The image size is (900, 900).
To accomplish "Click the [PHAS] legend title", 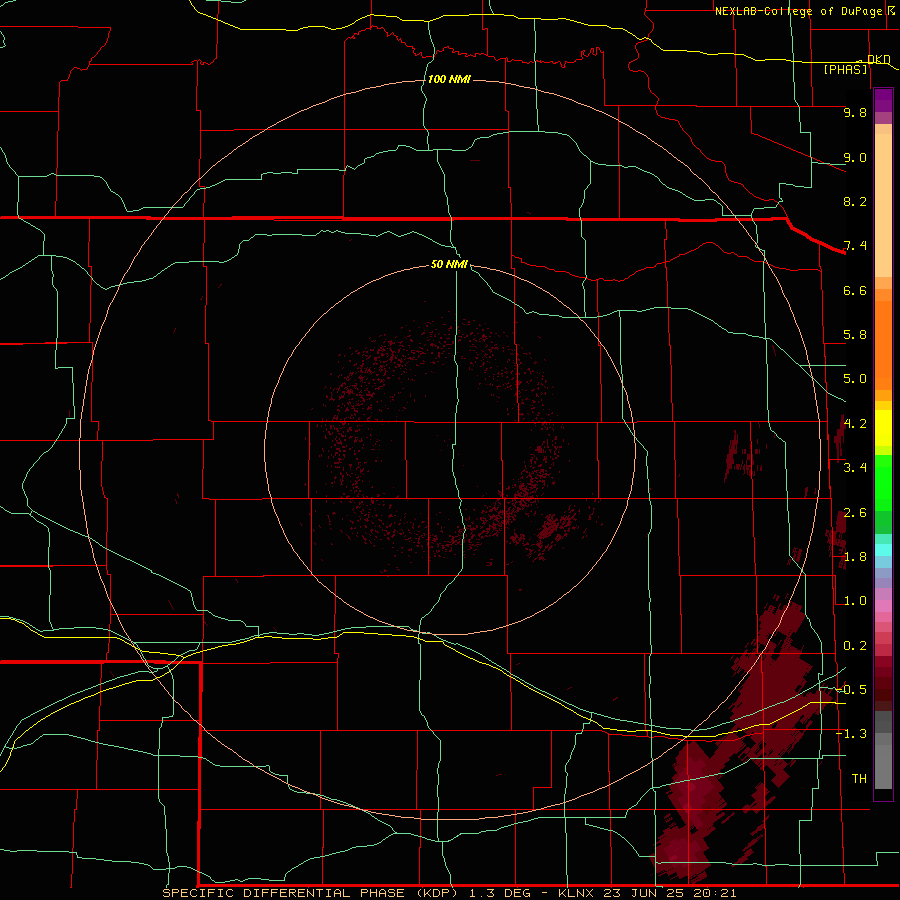I will [845, 69].
